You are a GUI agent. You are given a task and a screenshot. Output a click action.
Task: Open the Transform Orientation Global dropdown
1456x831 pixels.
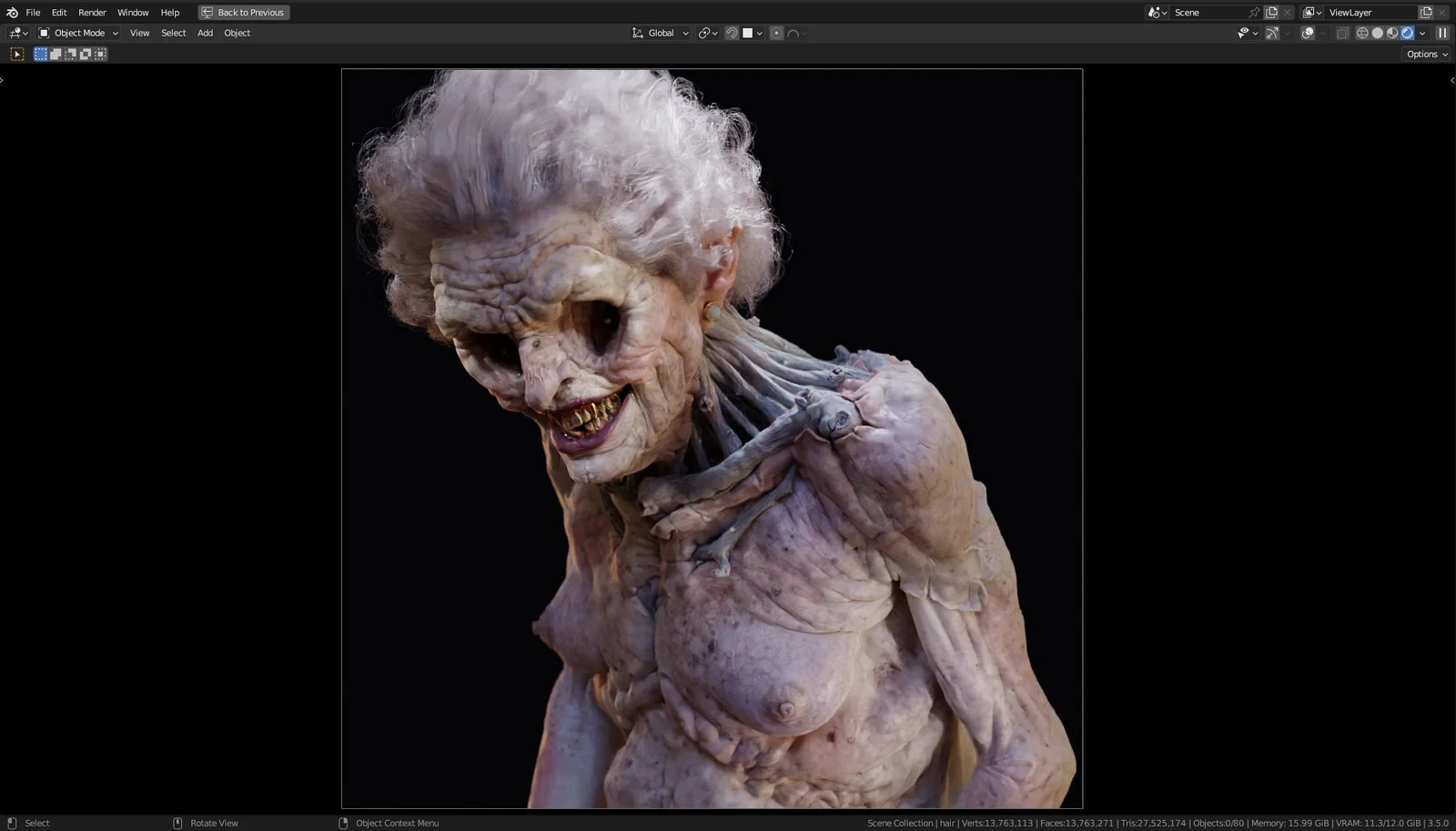(660, 33)
